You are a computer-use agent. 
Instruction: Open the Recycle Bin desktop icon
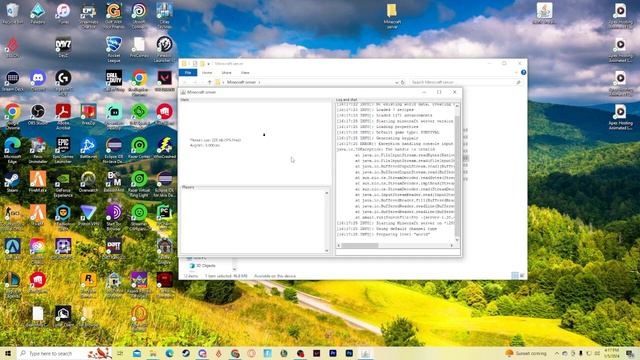point(12,13)
